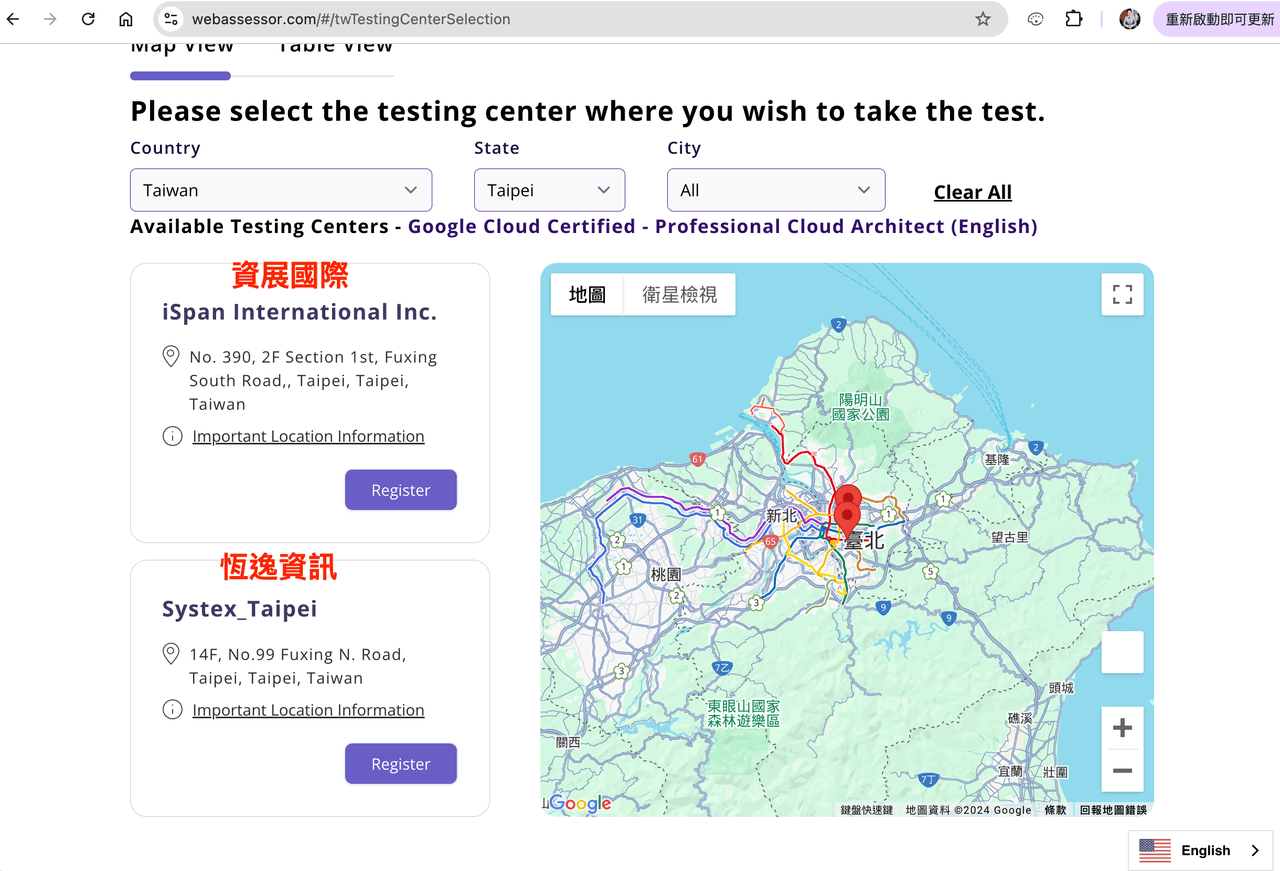Switch the map to 衛星檢視 satellite view
The image size is (1280, 871).
pyautogui.click(x=680, y=294)
